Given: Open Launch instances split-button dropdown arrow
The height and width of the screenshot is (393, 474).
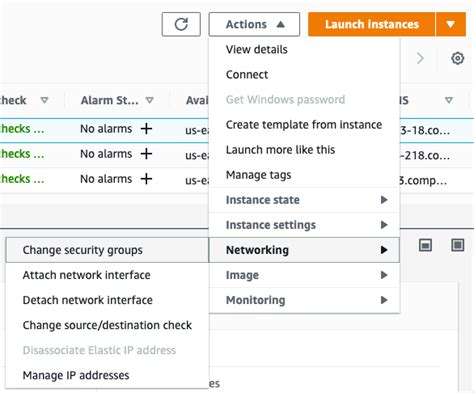Looking at the screenshot, I should coord(451,24).
